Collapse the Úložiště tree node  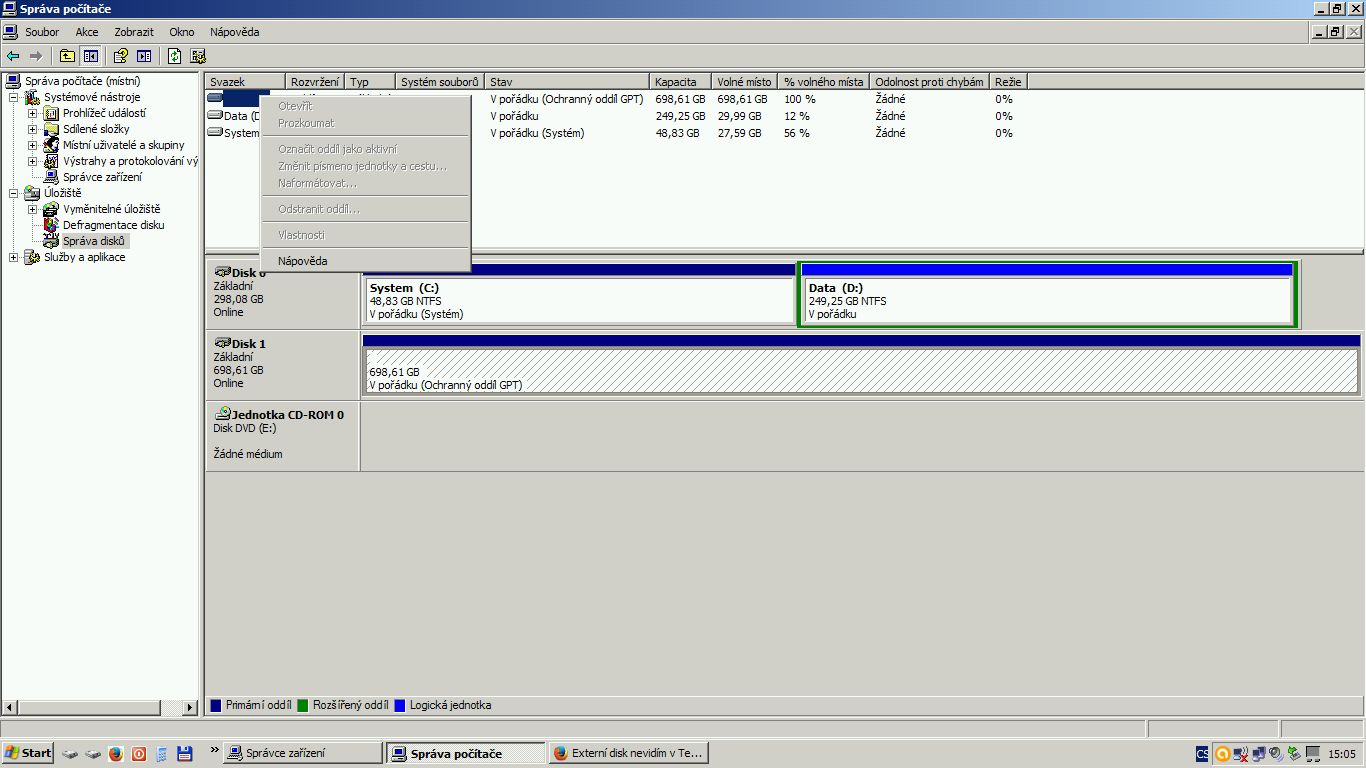click(14, 193)
